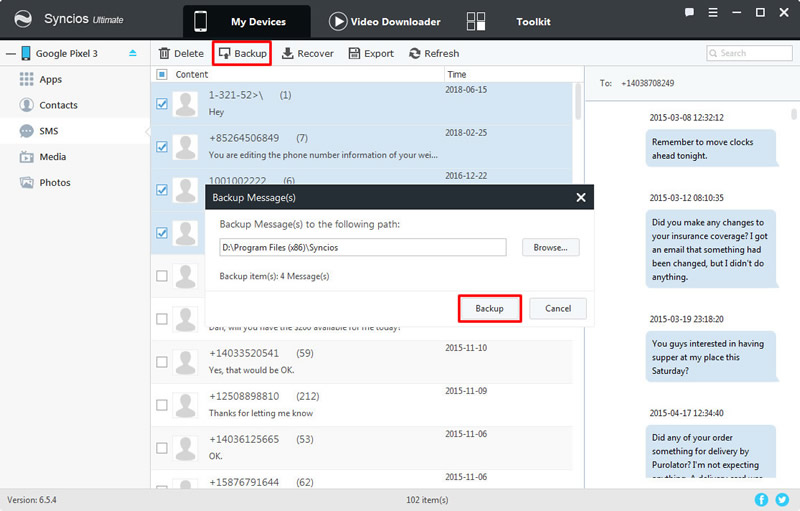Click the recipient number +14038708249
800x511 pixels.
647,83
